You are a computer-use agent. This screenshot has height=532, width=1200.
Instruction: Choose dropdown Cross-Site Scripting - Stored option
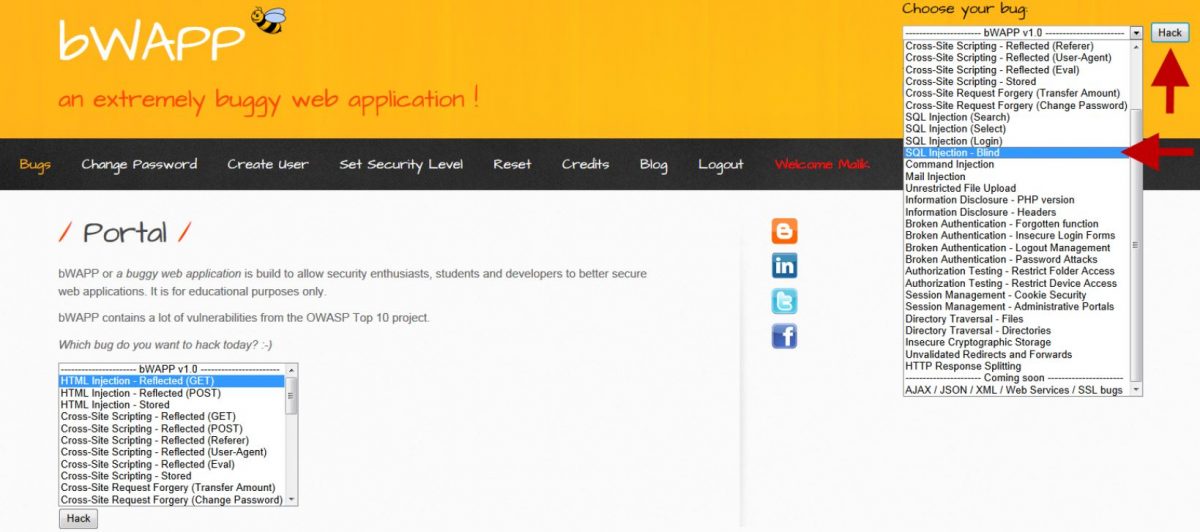coord(1015,82)
